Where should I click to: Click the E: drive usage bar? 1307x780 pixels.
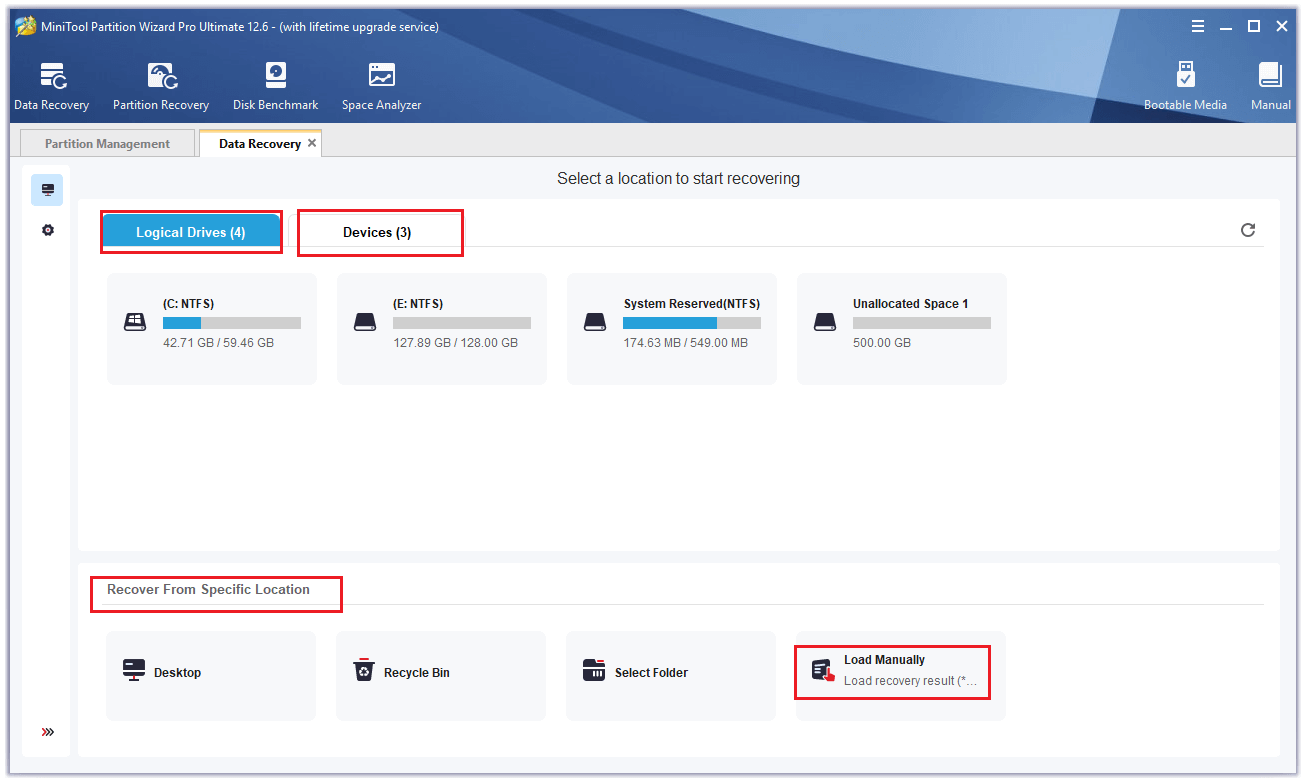(462, 323)
